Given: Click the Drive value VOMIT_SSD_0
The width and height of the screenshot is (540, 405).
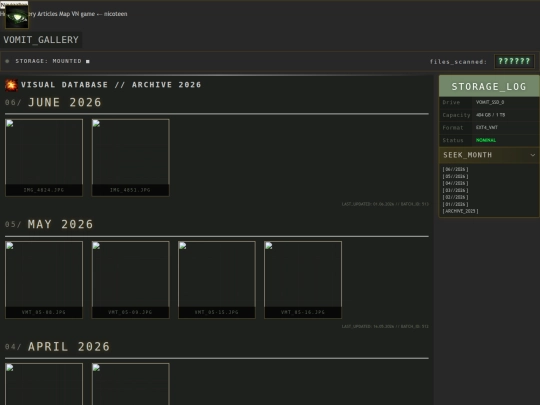Looking at the screenshot, I should tap(490, 102).
